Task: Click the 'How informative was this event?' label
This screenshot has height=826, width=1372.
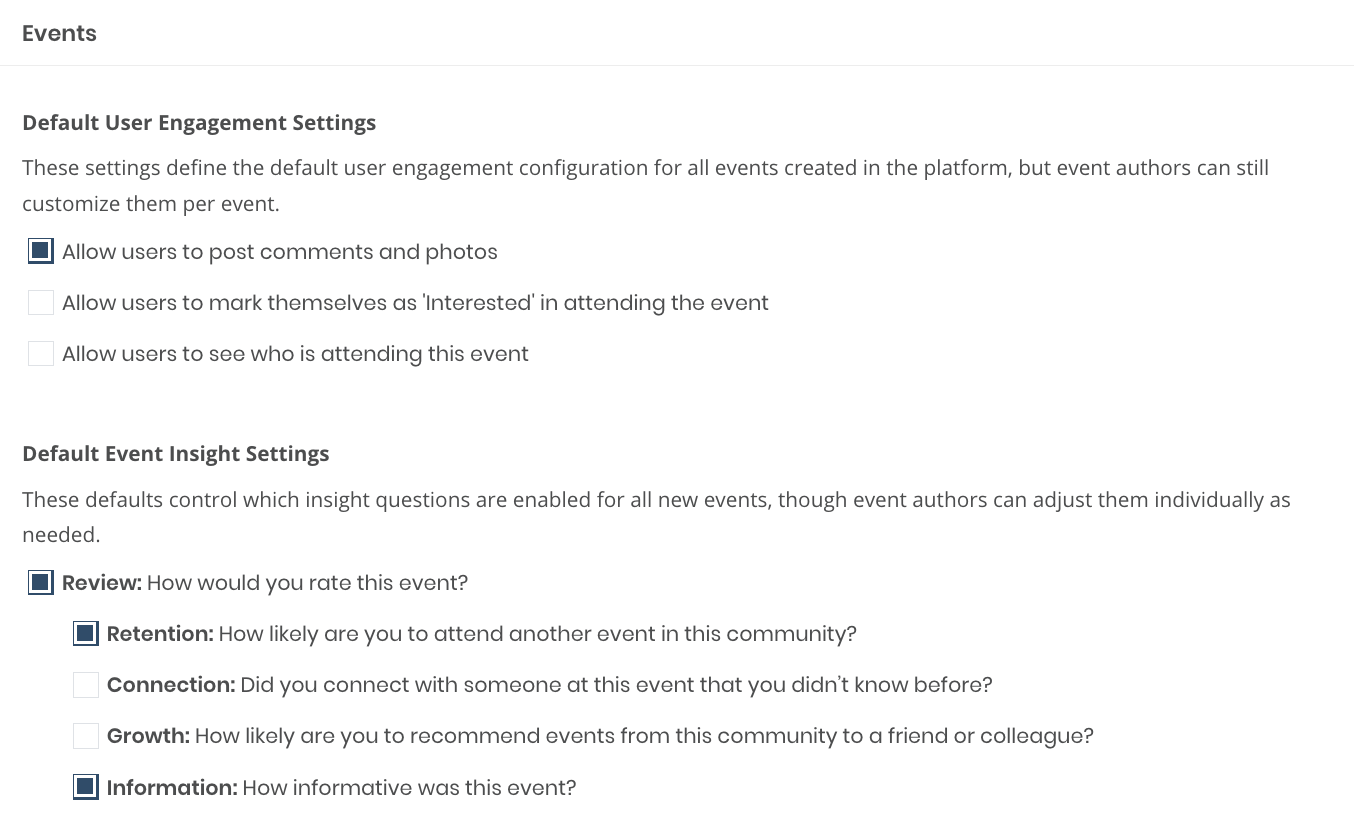Action: 409,788
